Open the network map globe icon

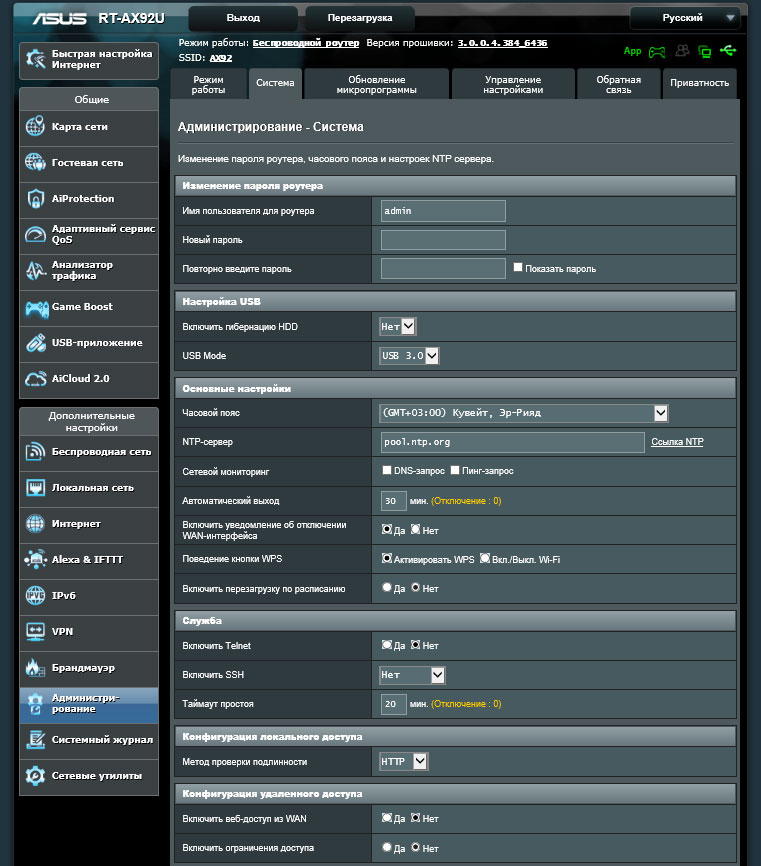click(35, 126)
